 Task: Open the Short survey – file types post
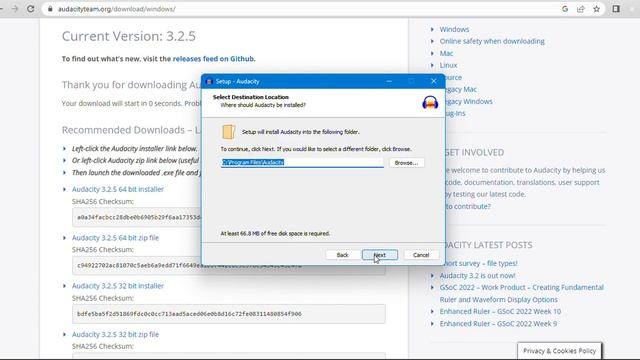[481, 263]
